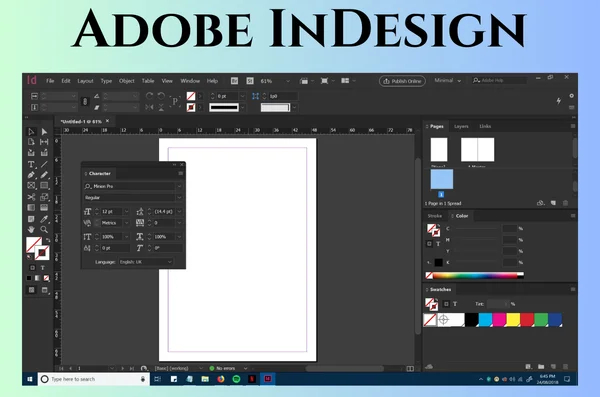Open the Language English: UK dropdown
600x397 pixels.
[x=146, y=262]
